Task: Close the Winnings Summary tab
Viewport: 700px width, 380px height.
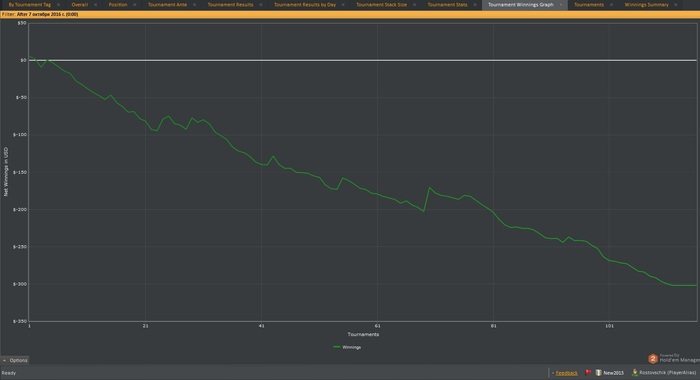Action: click(676, 5)
